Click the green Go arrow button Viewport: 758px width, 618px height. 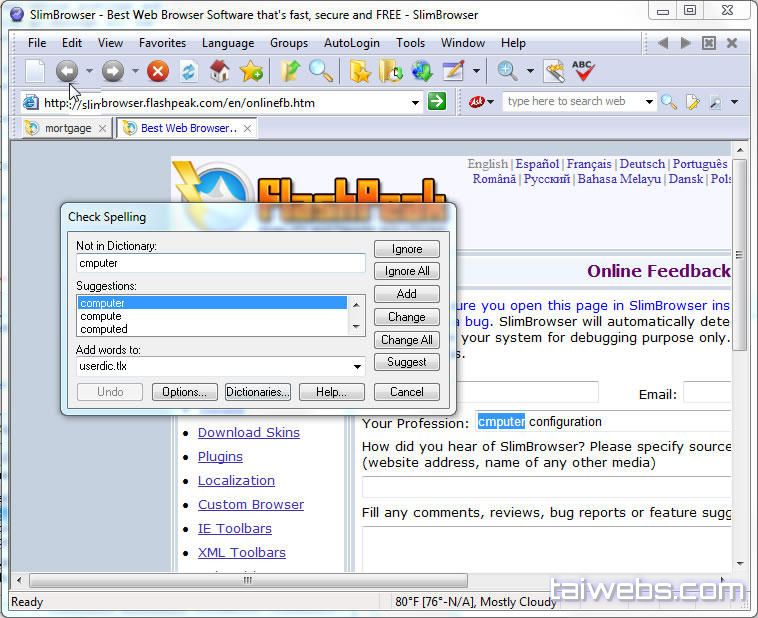[x=437, y=102]
